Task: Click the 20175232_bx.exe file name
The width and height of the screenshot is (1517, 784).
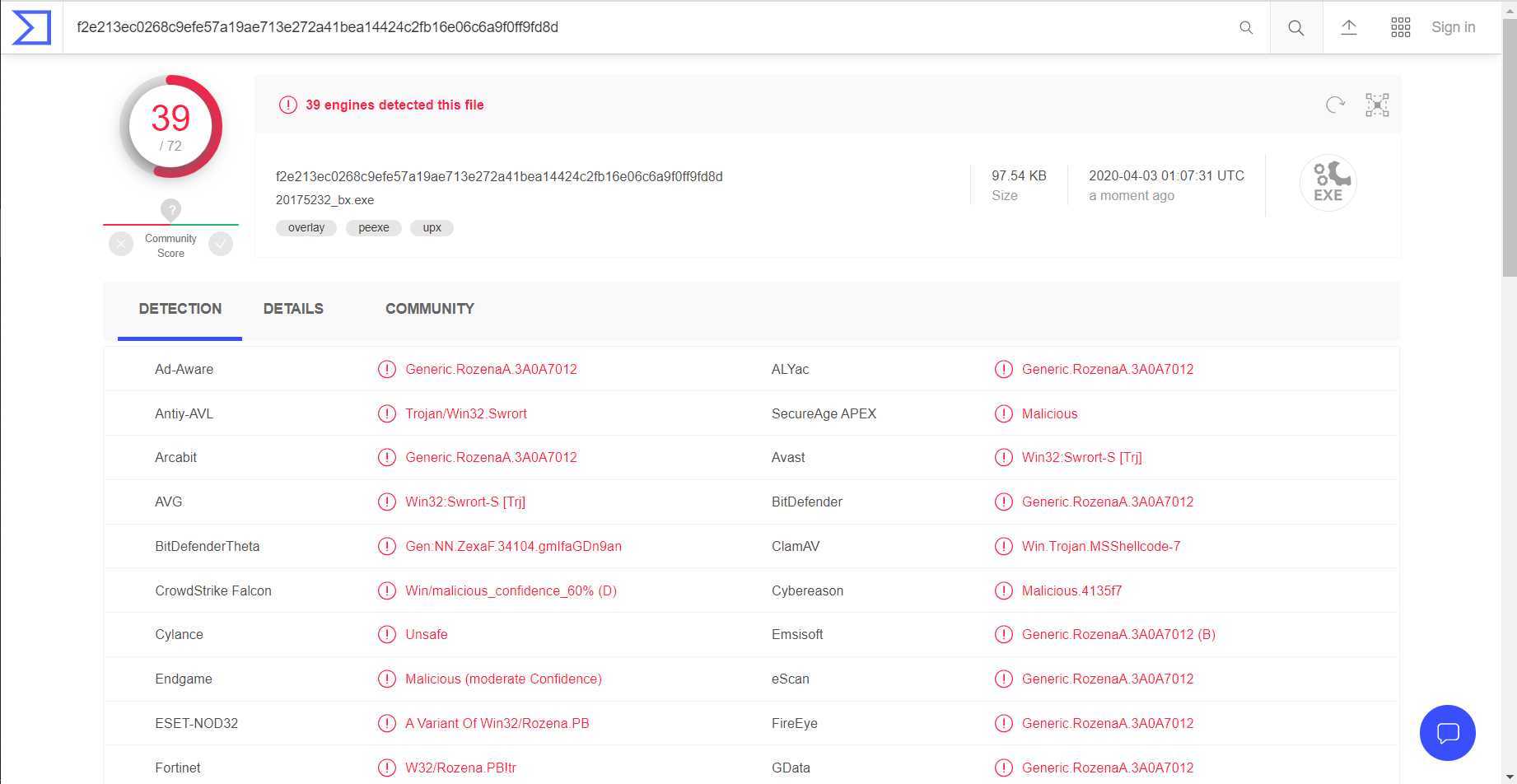Action: (x=325, y=200)
